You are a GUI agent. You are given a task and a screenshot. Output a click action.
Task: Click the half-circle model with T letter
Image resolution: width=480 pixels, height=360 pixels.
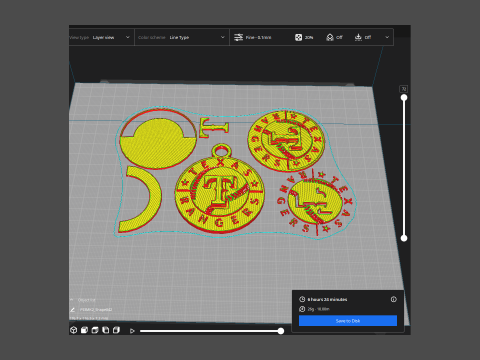[158, 138]
